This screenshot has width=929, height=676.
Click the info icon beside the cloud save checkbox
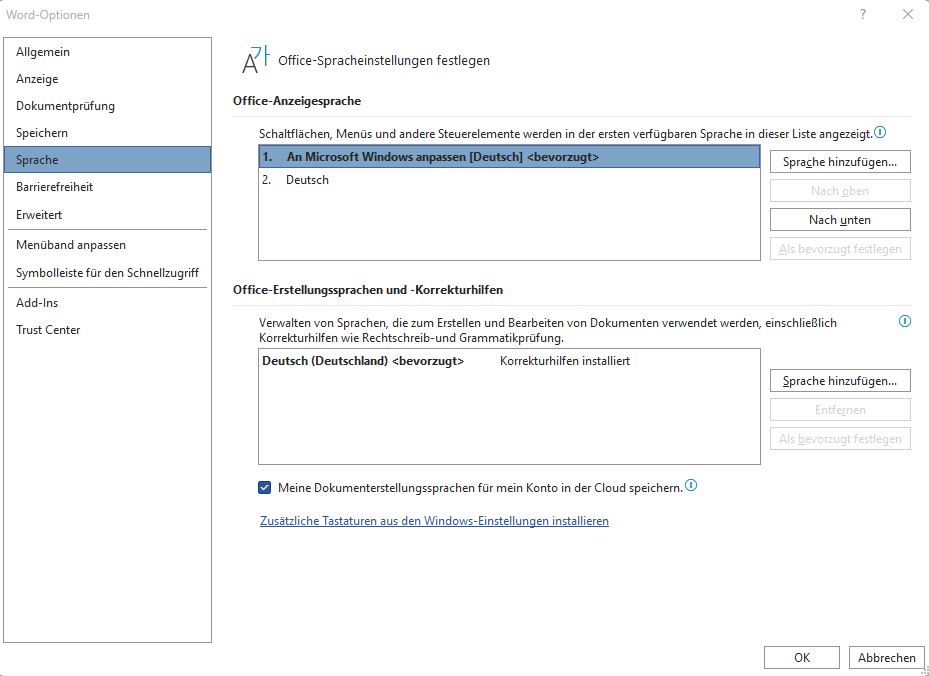[x=691, y=485]
